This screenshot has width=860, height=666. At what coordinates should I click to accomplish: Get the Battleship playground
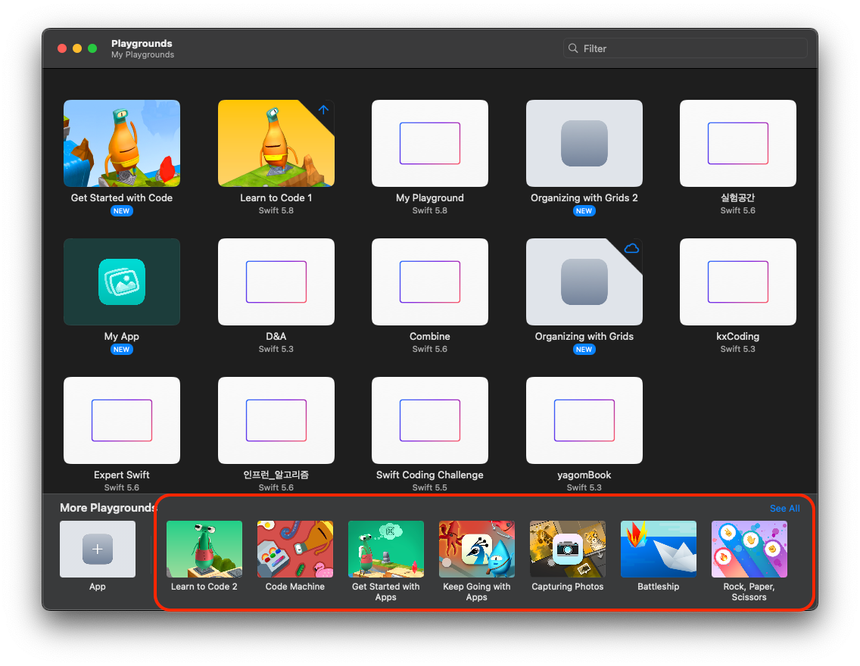[658, 549]
